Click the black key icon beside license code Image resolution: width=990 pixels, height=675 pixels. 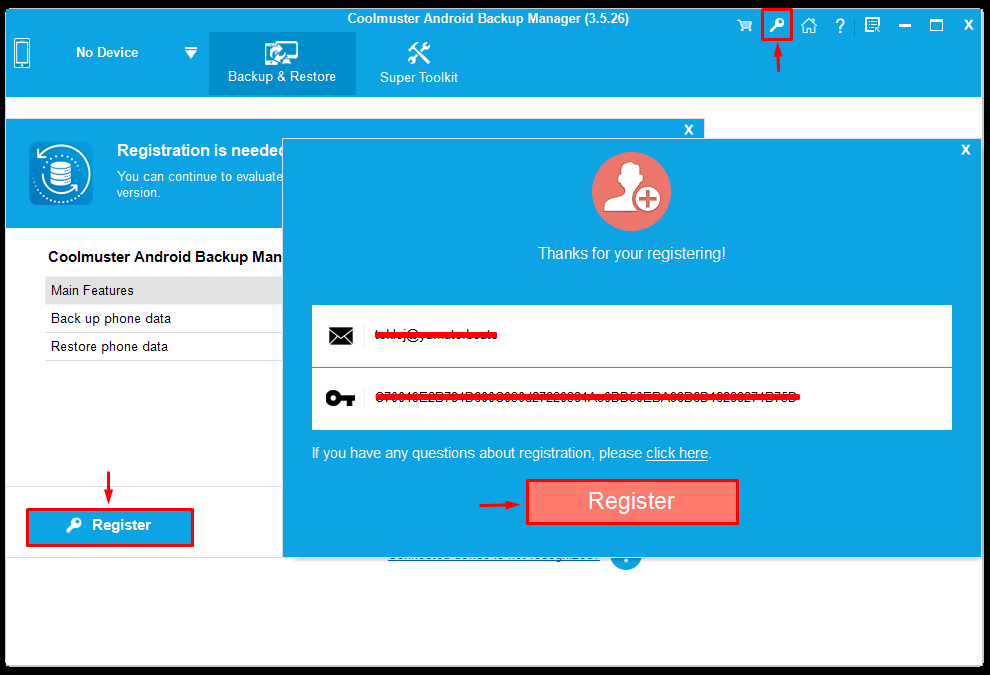pos(341,398)
